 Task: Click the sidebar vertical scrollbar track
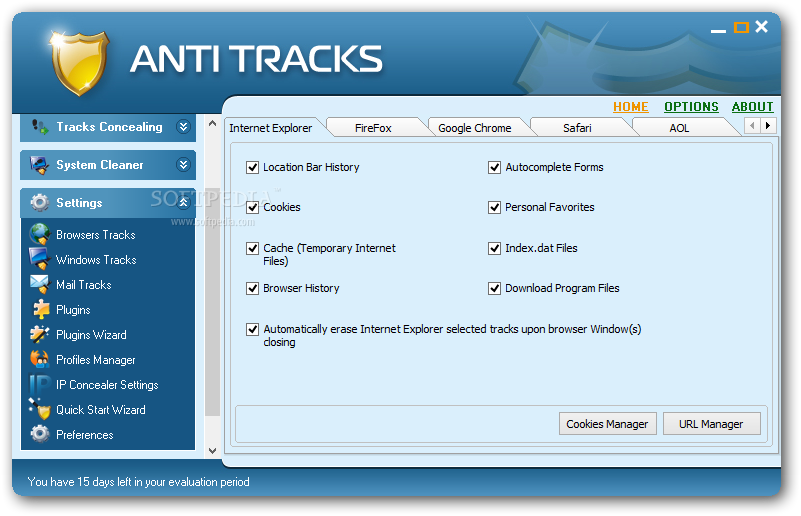point(213,286)
